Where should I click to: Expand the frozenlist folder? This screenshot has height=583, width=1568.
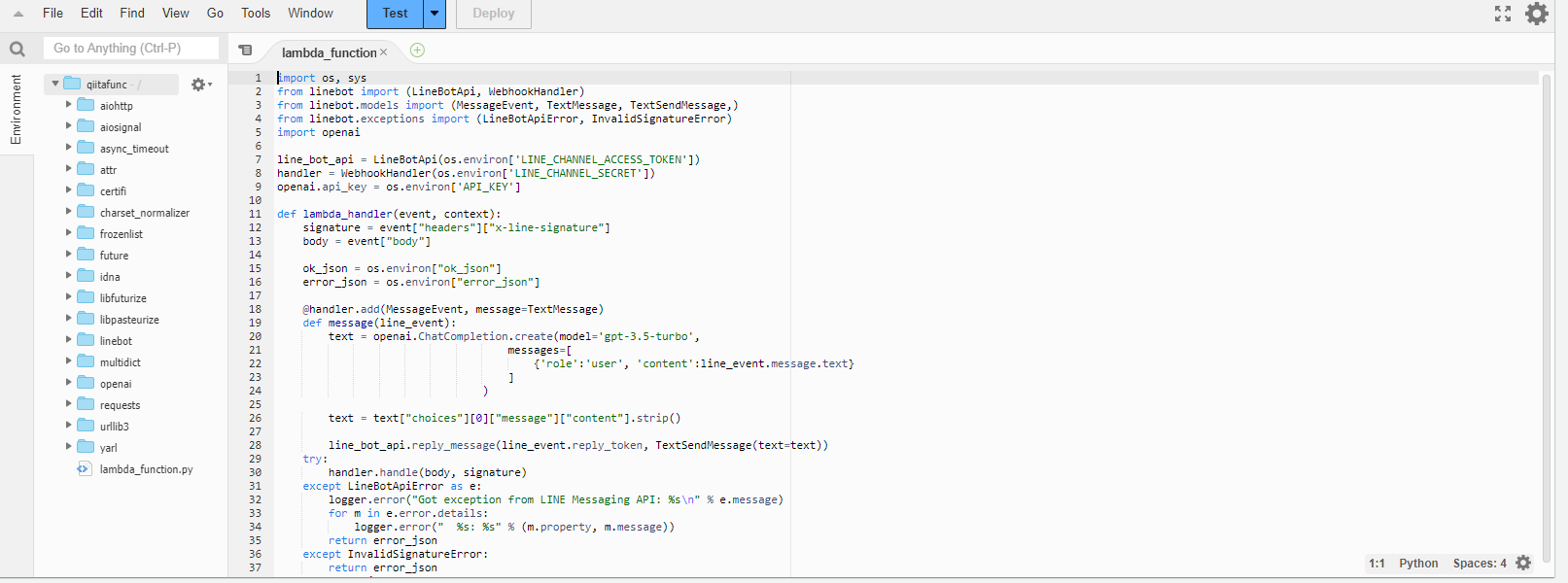(68, 233)
